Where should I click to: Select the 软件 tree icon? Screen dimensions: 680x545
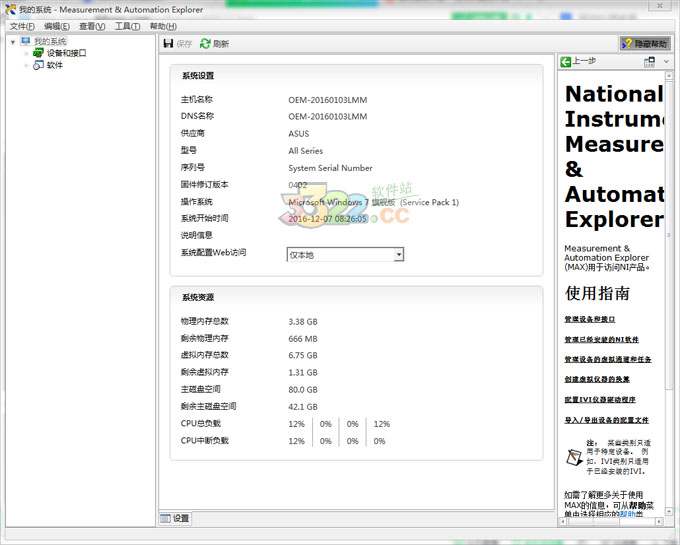pos(39,65)
